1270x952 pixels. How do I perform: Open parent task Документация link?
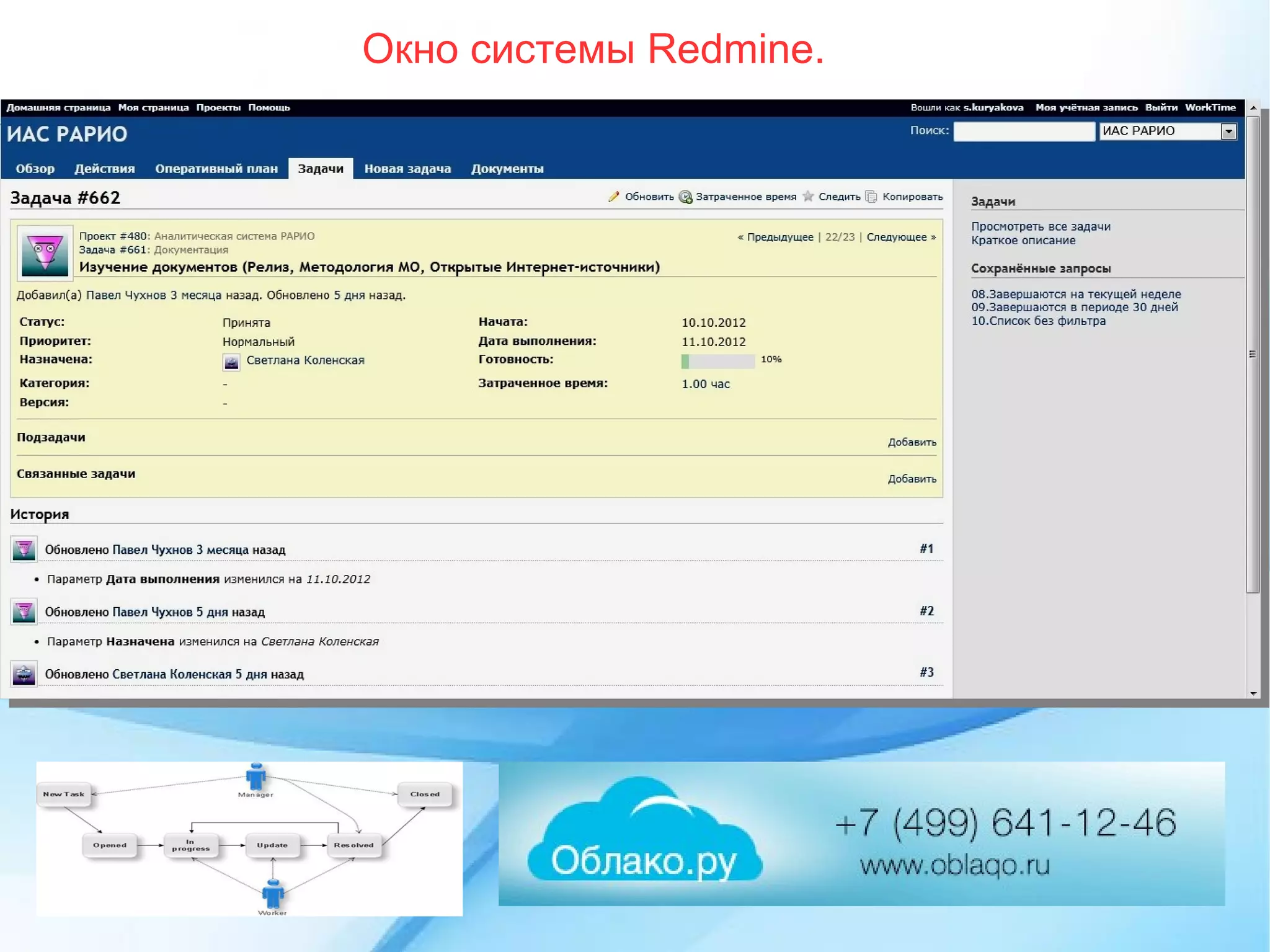coord(191,250)
